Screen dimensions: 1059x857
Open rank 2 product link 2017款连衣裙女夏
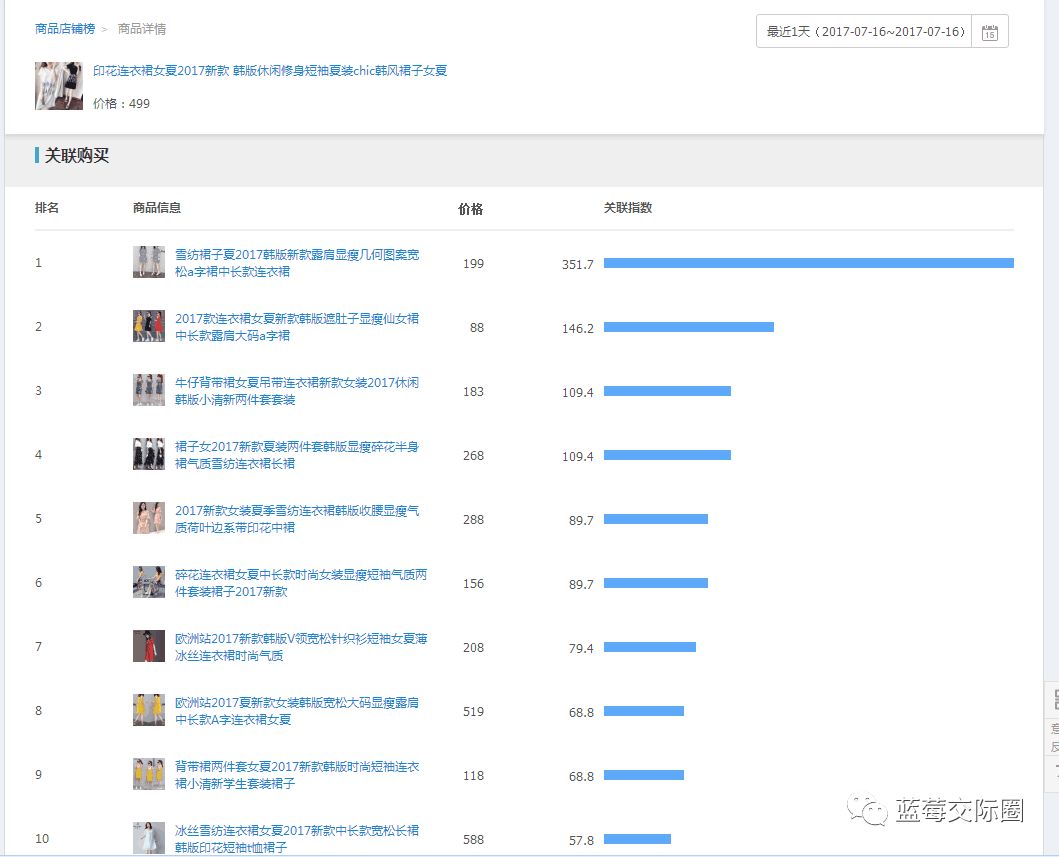coord(297,327)
